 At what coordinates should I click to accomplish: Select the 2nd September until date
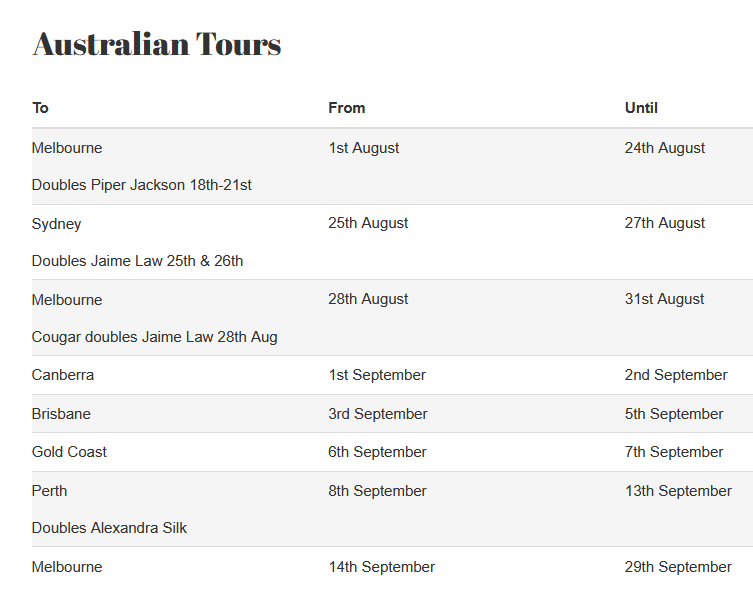coord(676,375)
